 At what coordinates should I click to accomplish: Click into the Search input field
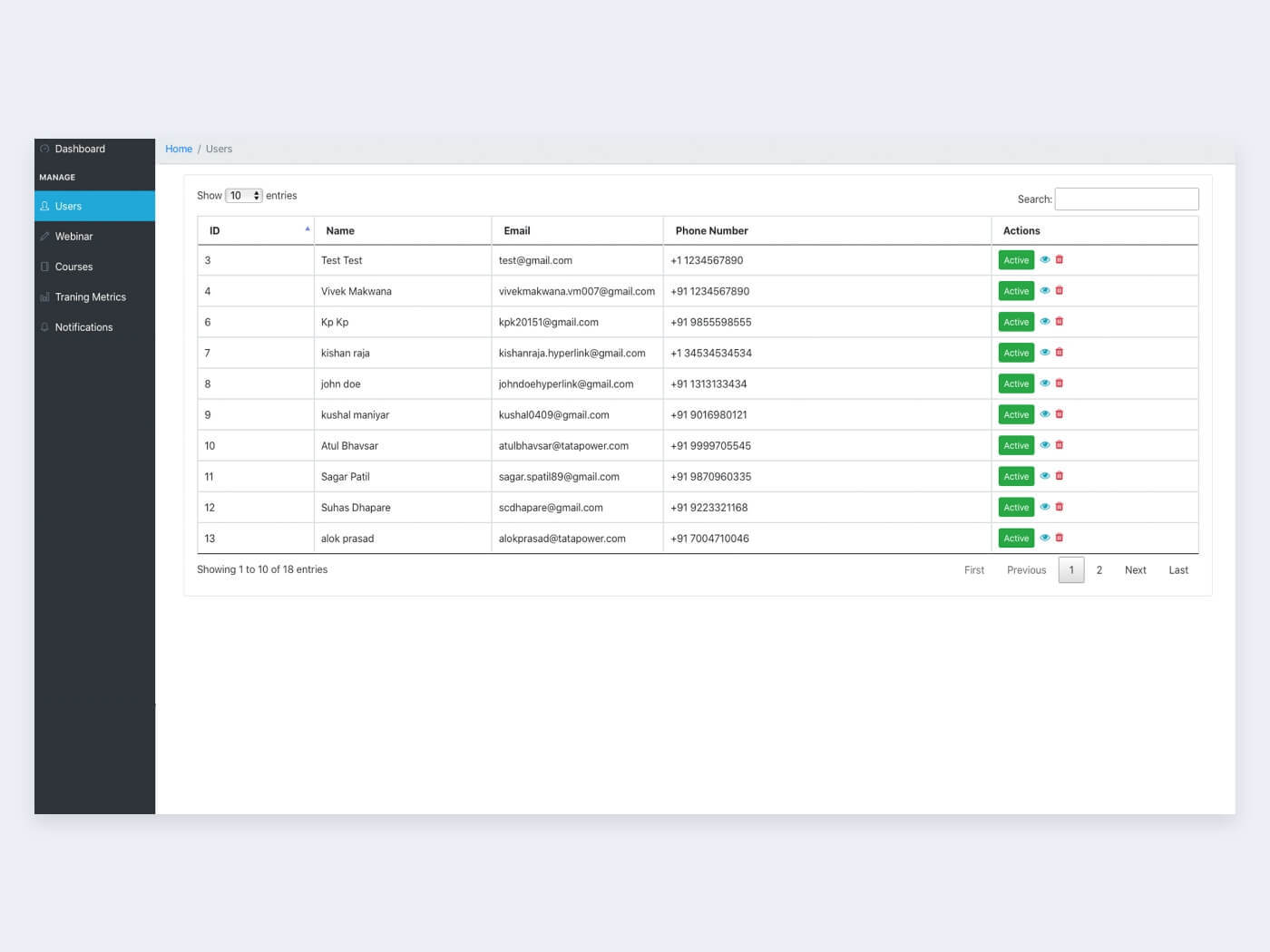click(1126, 199)
